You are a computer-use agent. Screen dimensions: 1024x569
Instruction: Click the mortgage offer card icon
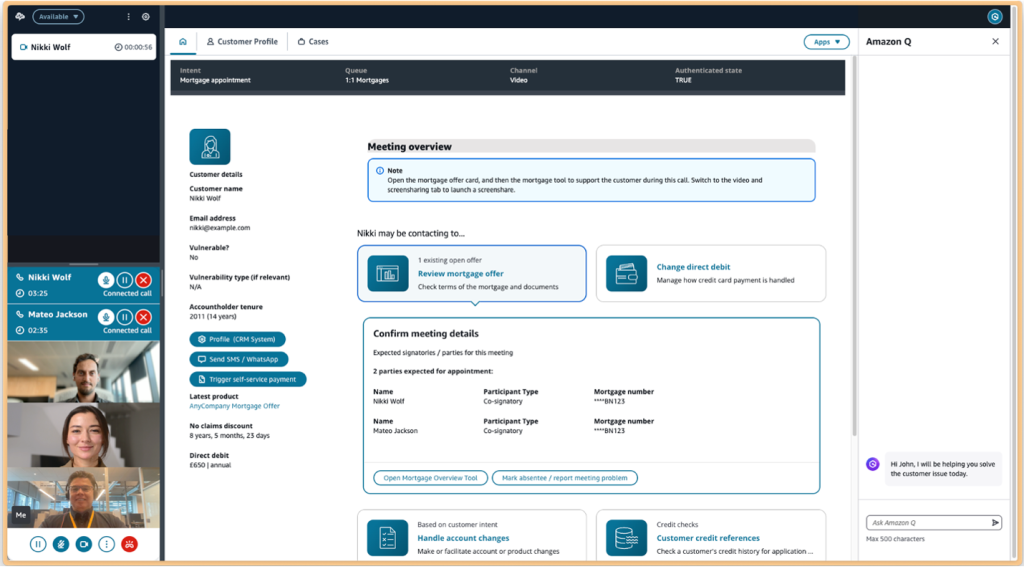pyautogui.click(x=388, y=273)
